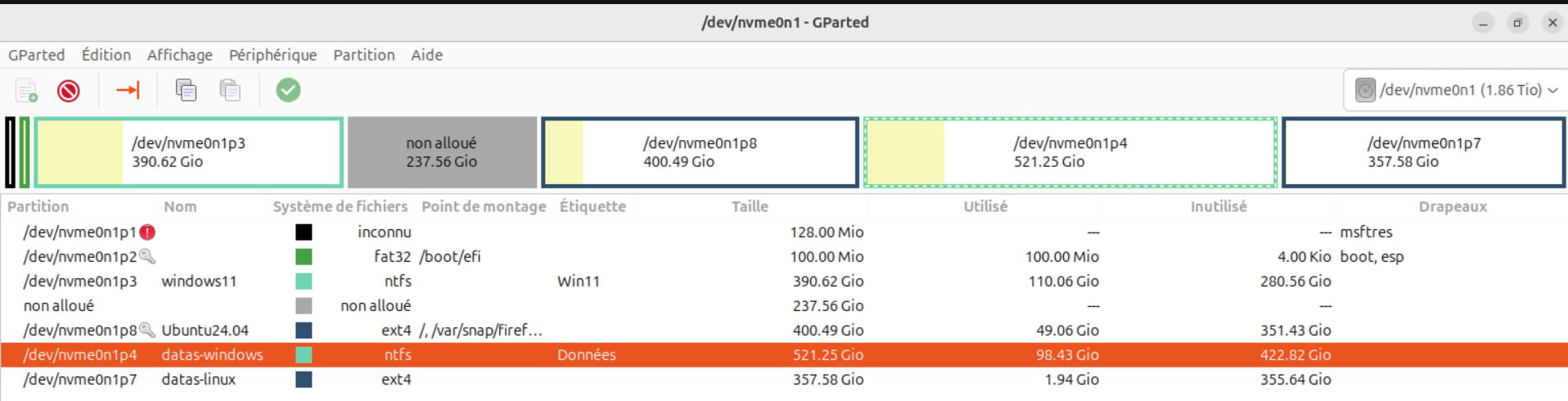Click the Système de fichiers column header
Screen dimensions: 1568x401
coord(340,207)
